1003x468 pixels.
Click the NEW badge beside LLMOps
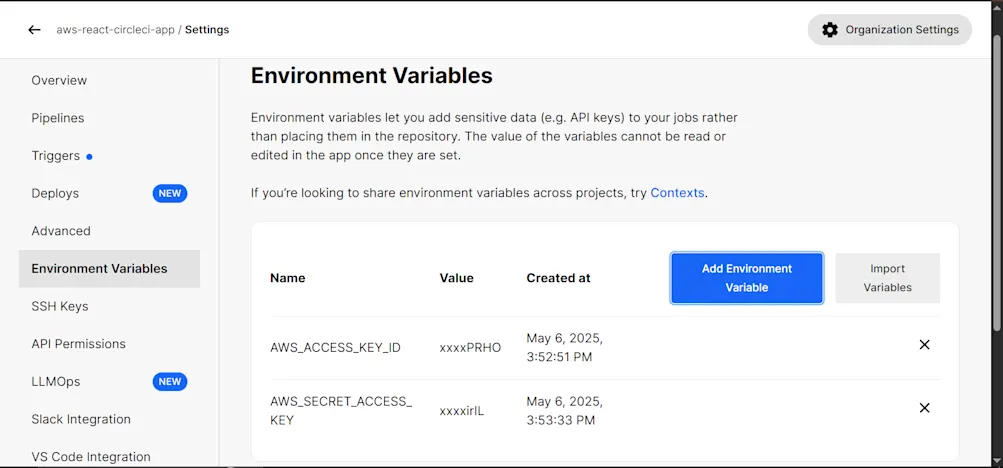(170, 382)
